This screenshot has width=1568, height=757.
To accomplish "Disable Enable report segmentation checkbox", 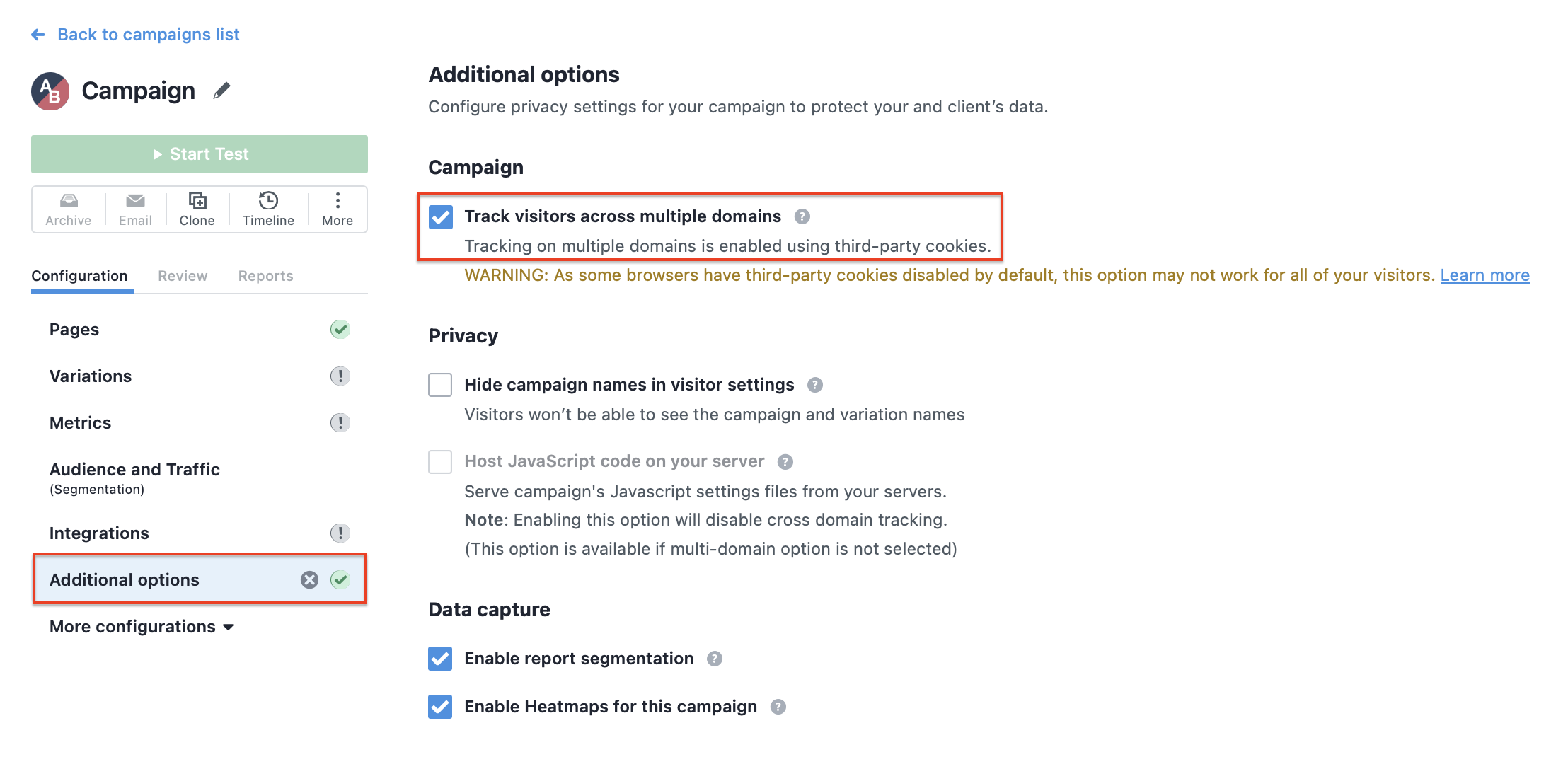I will [x=440, y=659].
